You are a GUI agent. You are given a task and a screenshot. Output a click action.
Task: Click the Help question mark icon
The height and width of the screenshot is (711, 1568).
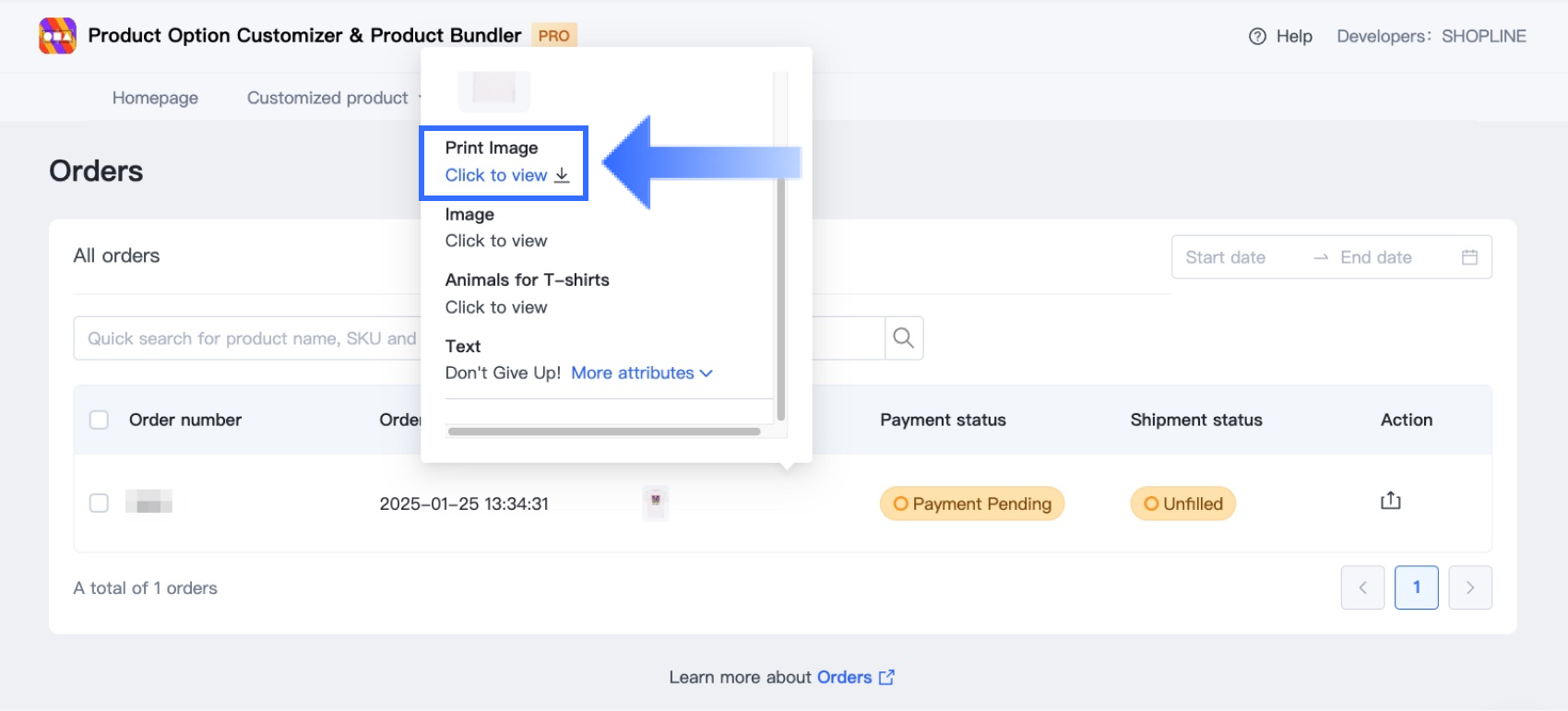[1257, 36]
